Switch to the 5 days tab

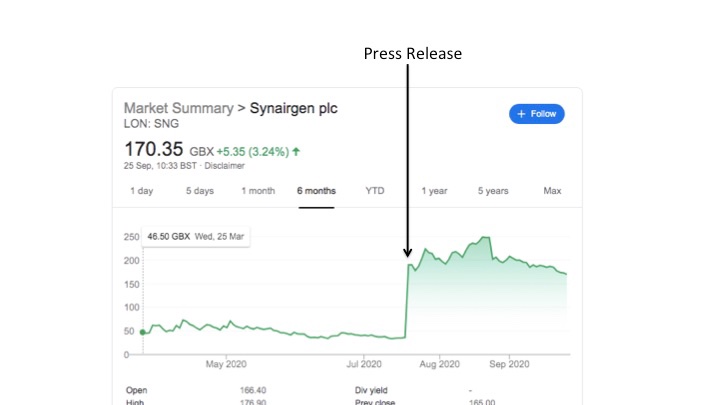[200, 191]
